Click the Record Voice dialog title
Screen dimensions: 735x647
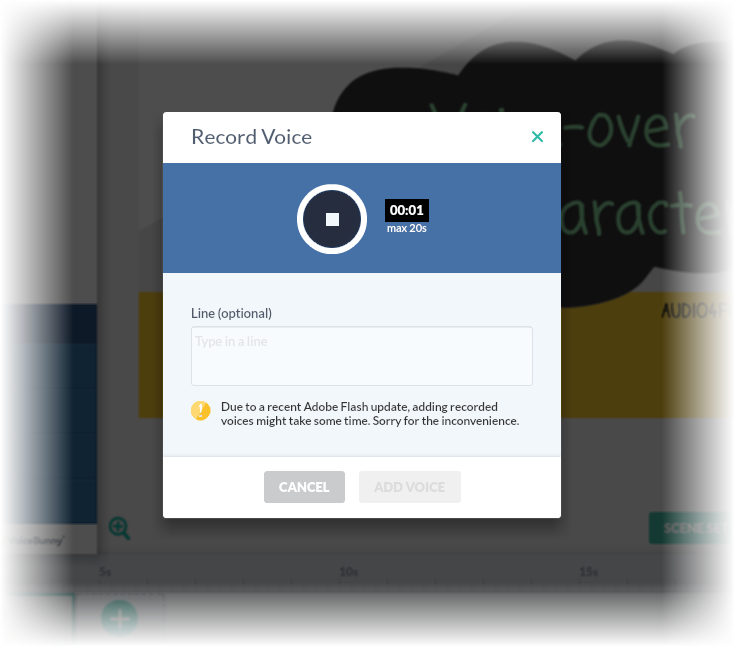click(251, 137)
